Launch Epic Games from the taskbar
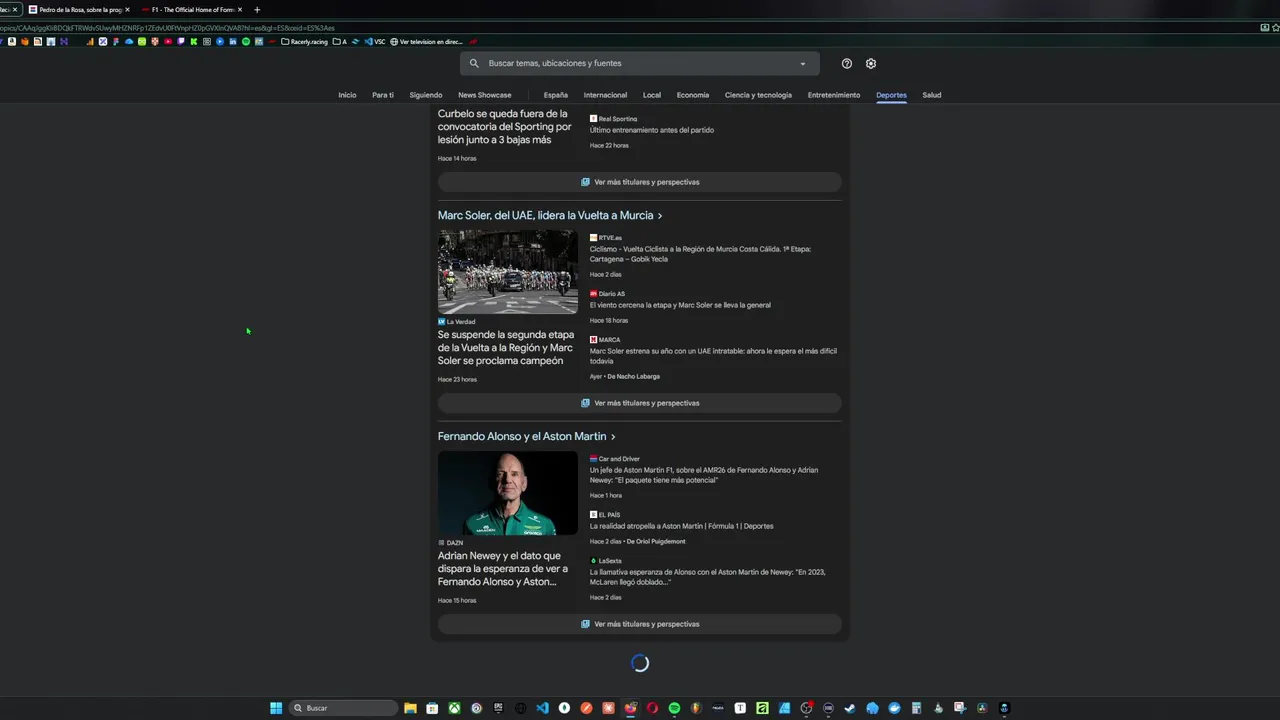 pos(498,708)
